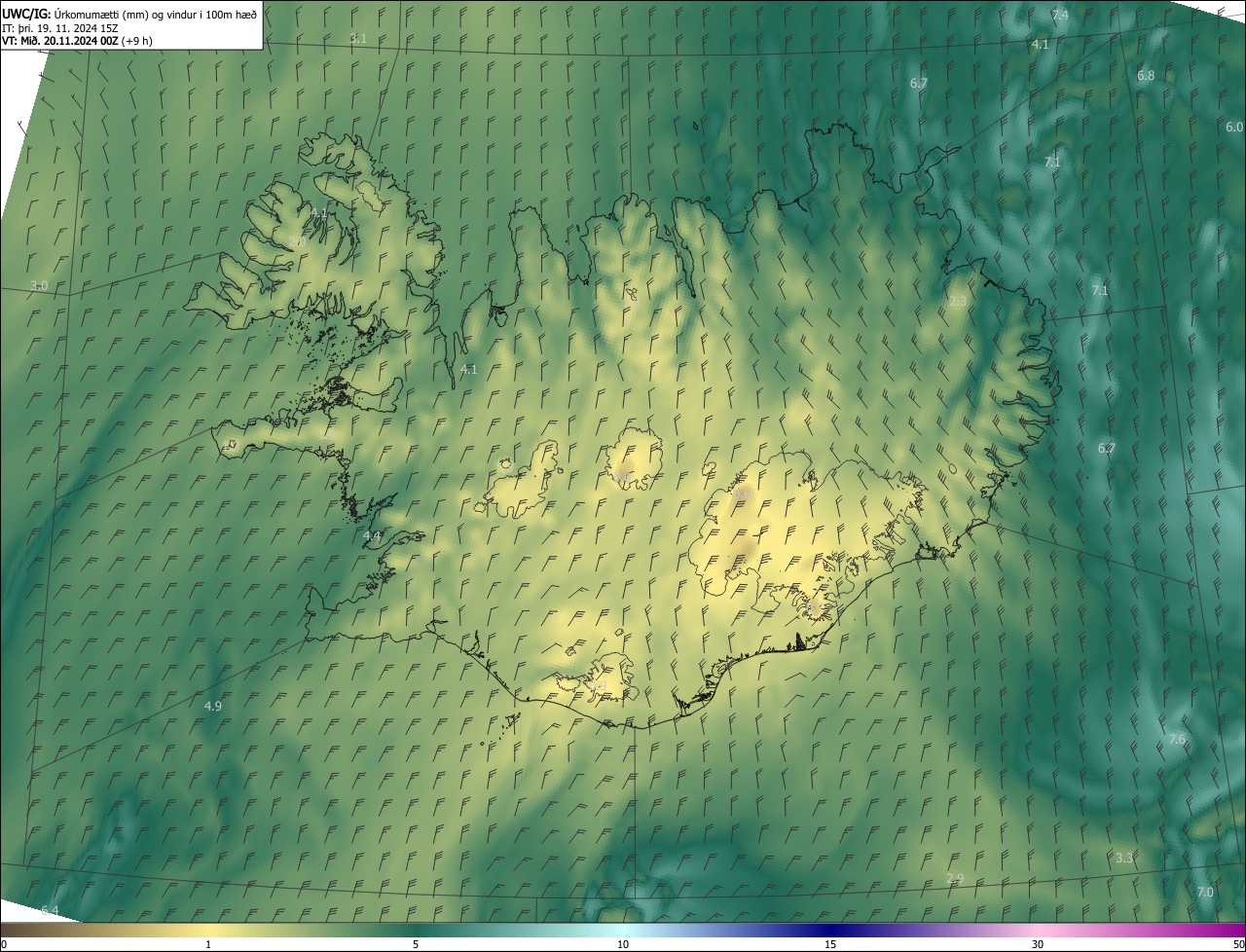1246x952 pixels.
Task: Click the '0' tick on the color scale
Action: coord(4,945)
